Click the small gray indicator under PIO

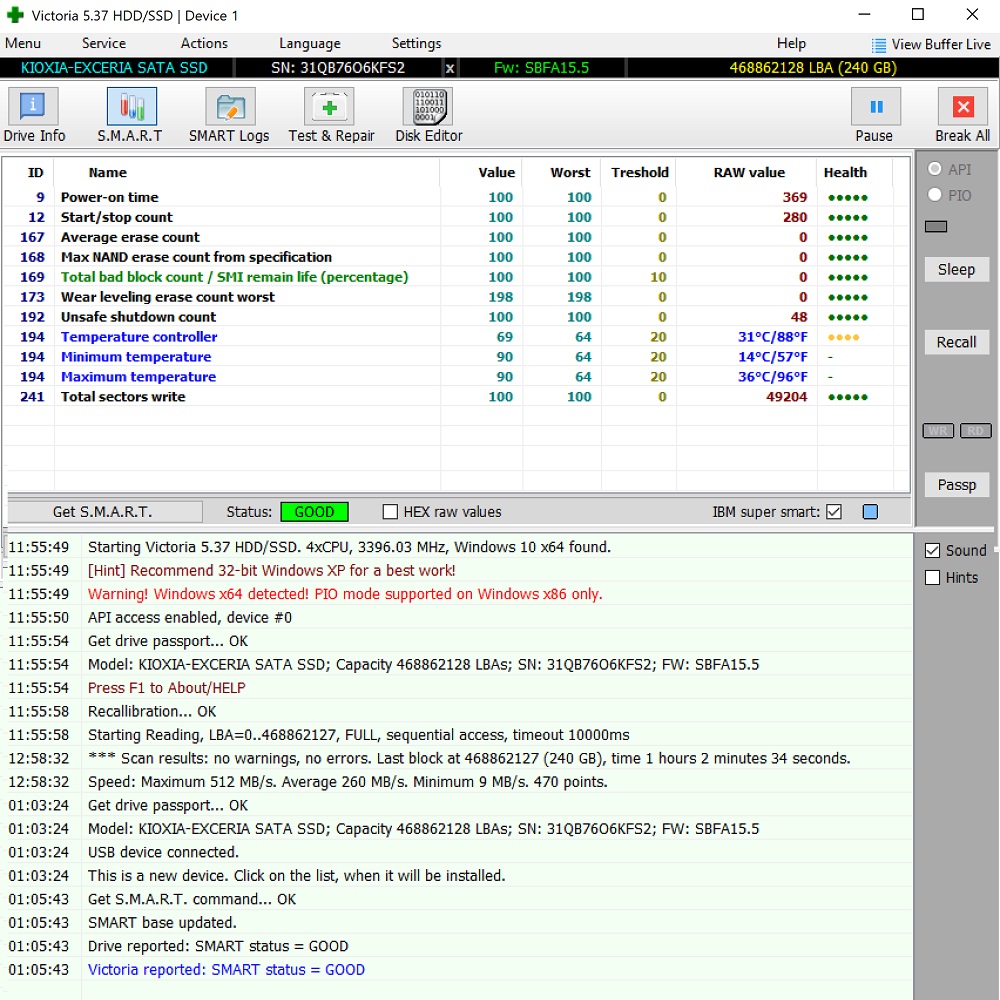(x=936, y=226)
